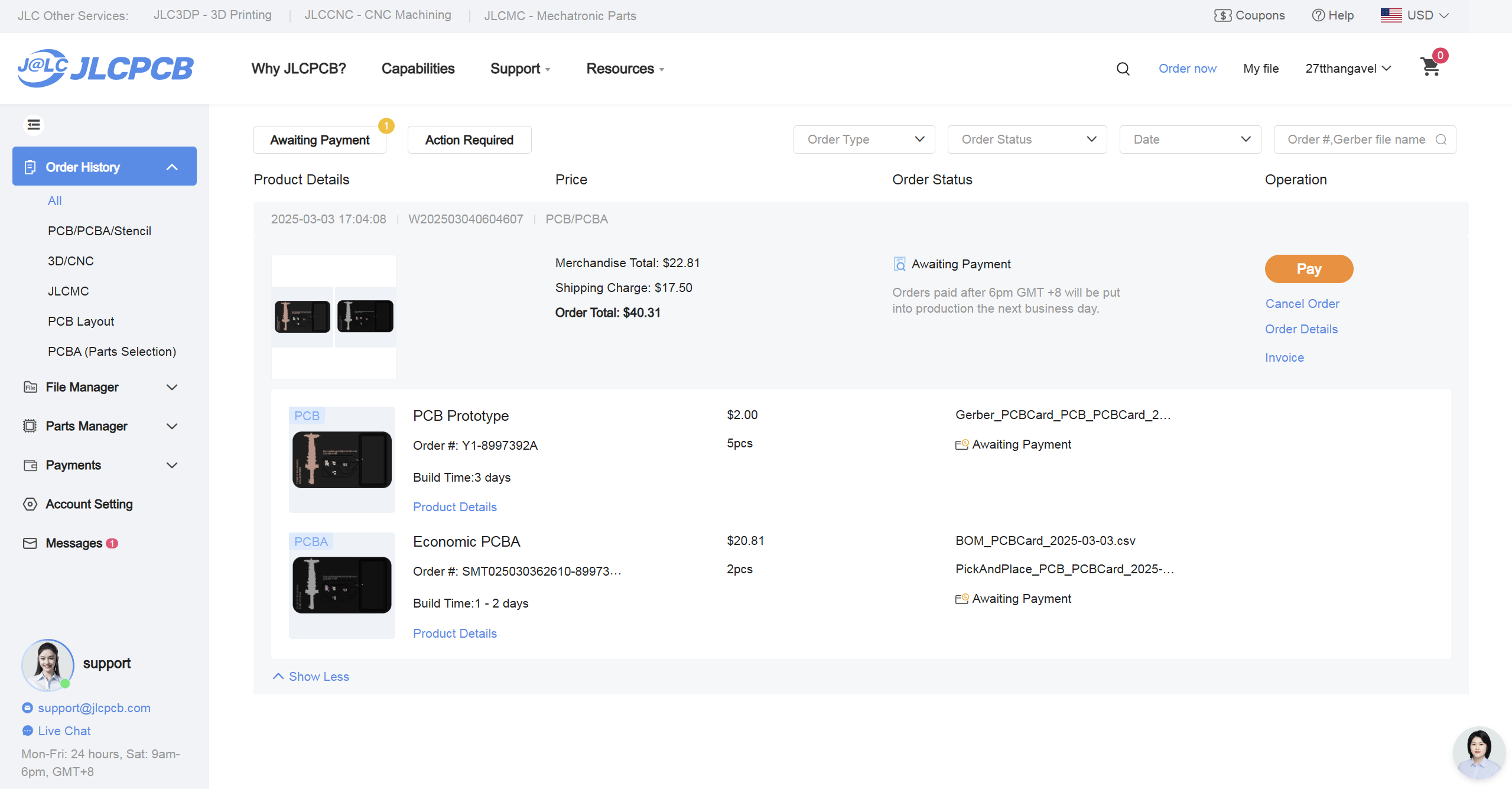This screenshot has width=1512, height=789.
Task: Switch to the Awaiting Payment tab
Action: [320, 140]
